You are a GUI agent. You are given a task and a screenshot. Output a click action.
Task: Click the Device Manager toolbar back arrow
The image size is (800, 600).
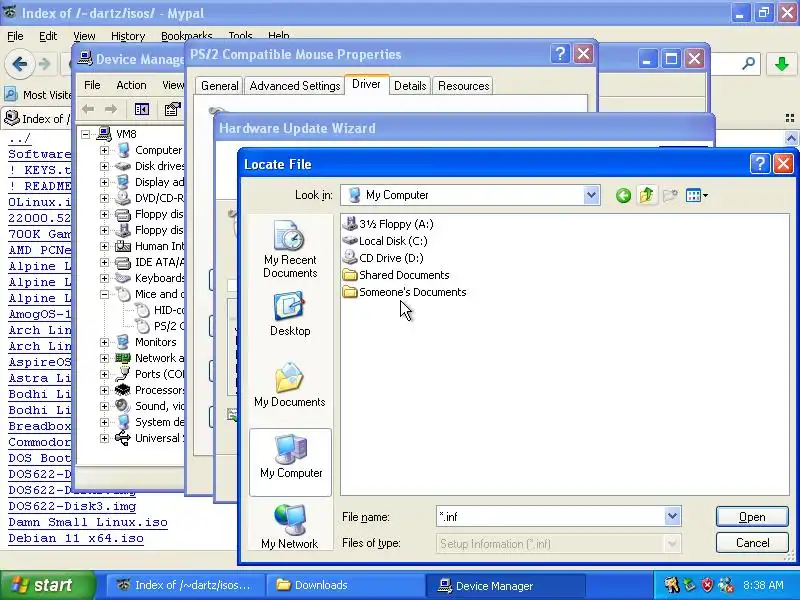[x=88, y=109]
